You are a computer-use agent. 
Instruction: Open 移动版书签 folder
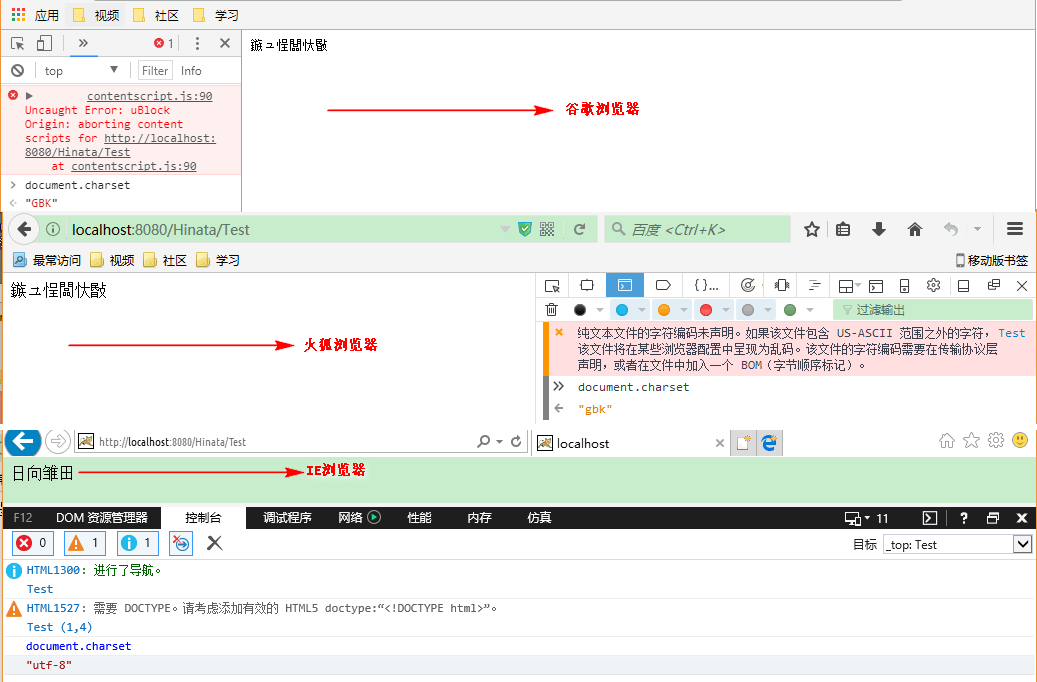pos(992,261)
